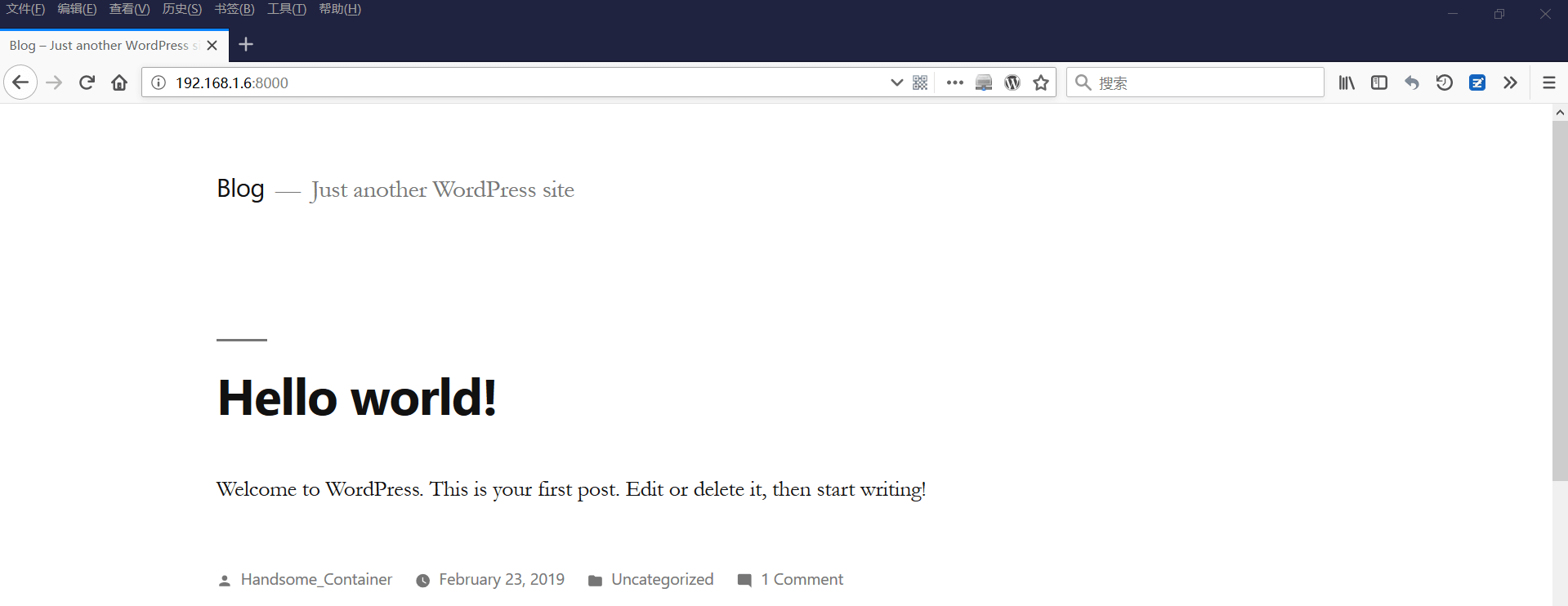Go to the browser home page

pyautogui.click(x=119, y=82)
